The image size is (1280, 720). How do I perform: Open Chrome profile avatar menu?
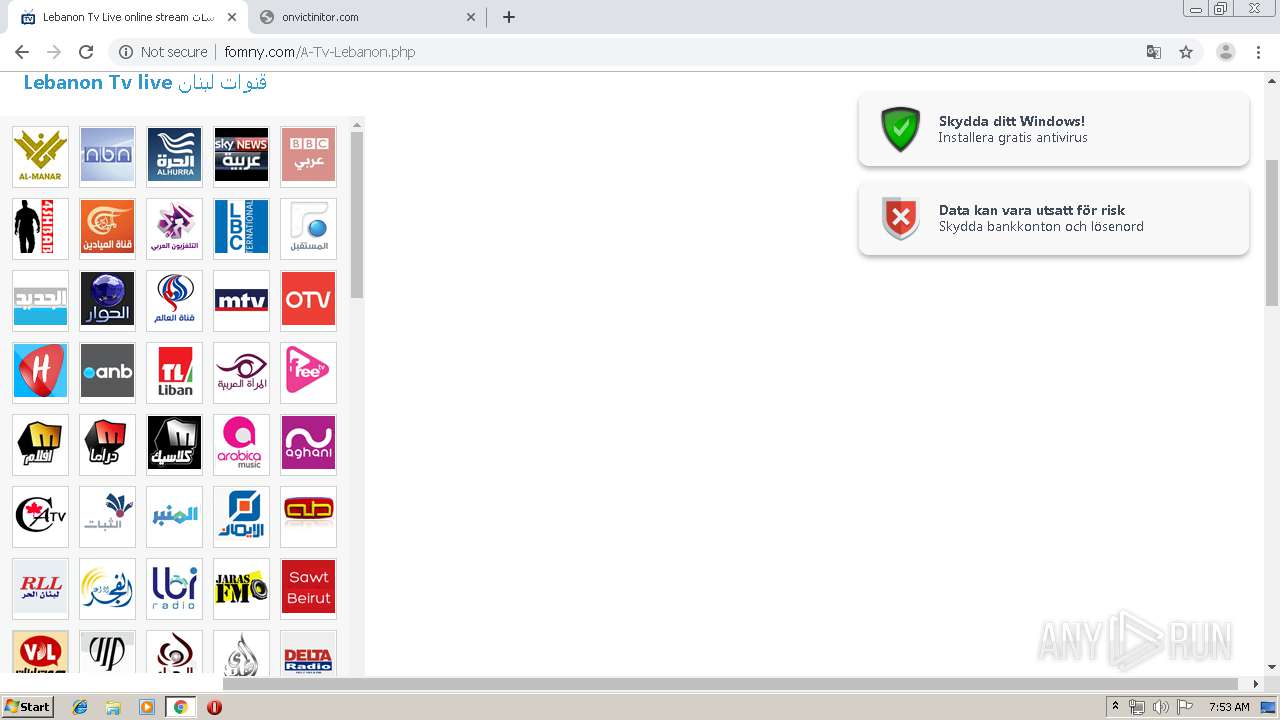click(1226, 52)
